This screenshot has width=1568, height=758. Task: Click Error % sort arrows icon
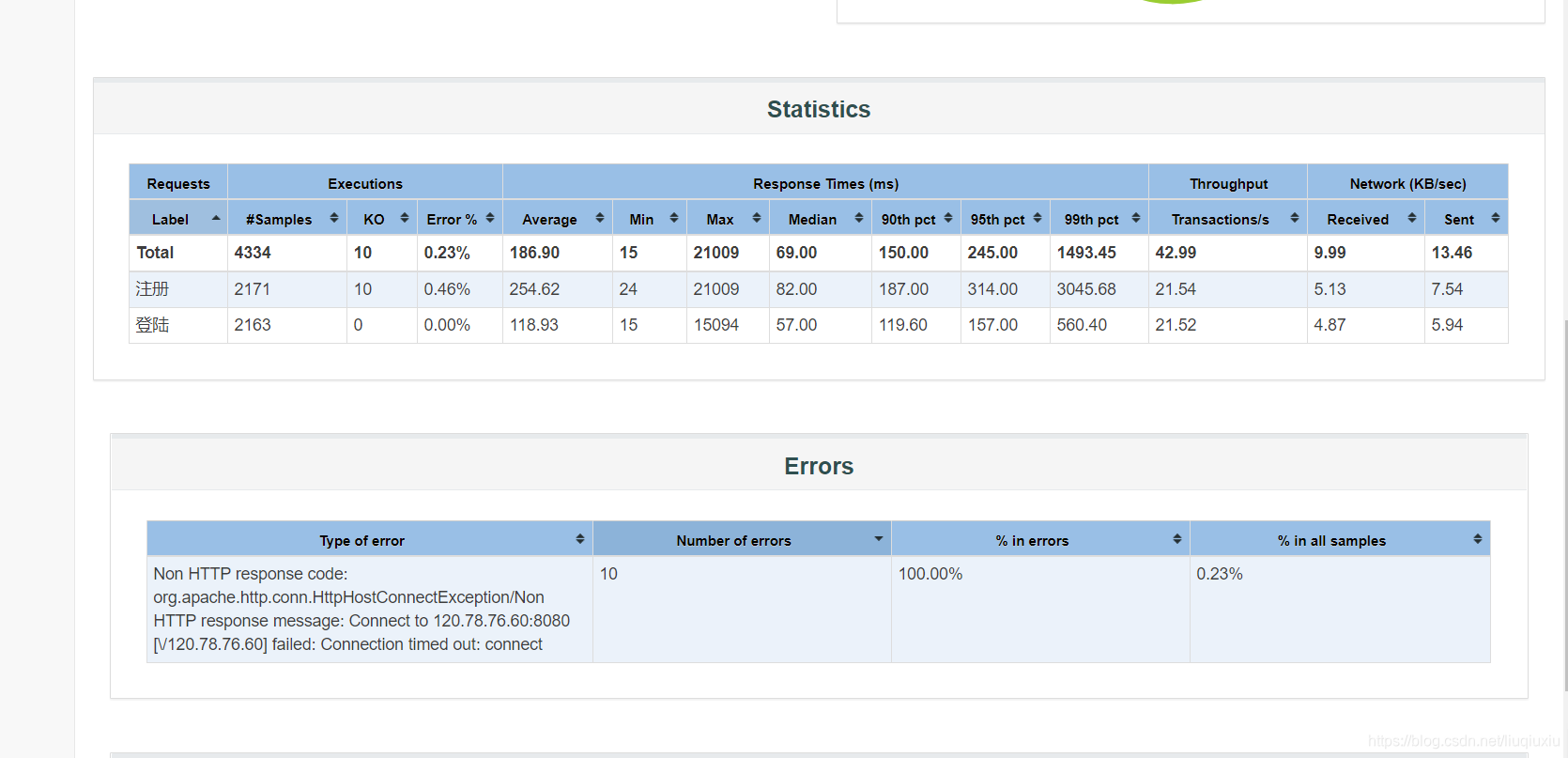pyautogui.click(x=489, y=218)
